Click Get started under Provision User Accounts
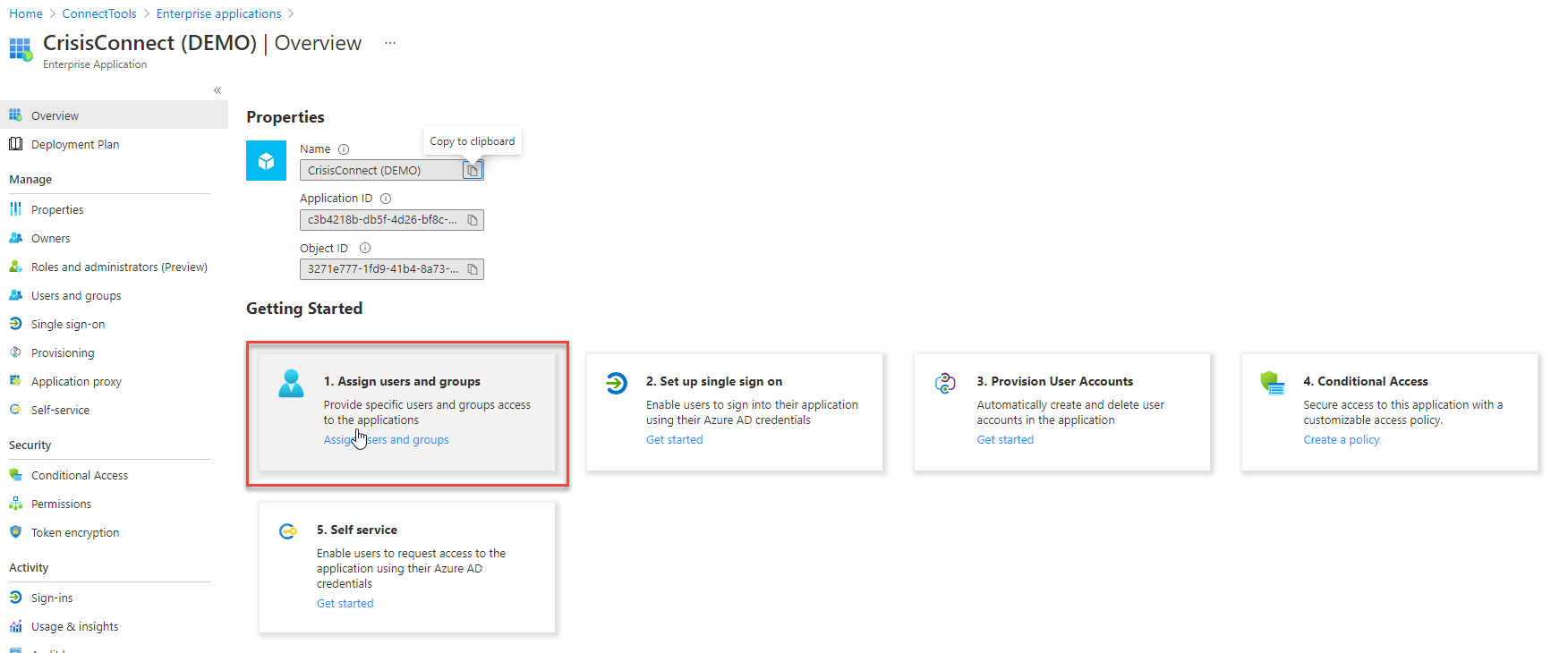The image size is (1568, 653). (1005, 439)
